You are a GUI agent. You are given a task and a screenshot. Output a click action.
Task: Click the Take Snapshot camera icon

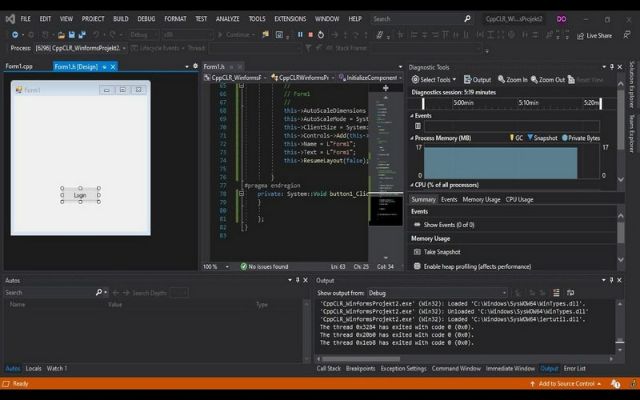coord(417,252)
